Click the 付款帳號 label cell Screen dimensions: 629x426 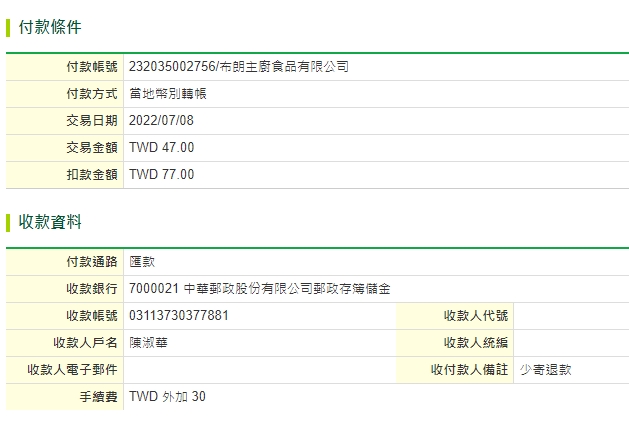click(65, 67)
